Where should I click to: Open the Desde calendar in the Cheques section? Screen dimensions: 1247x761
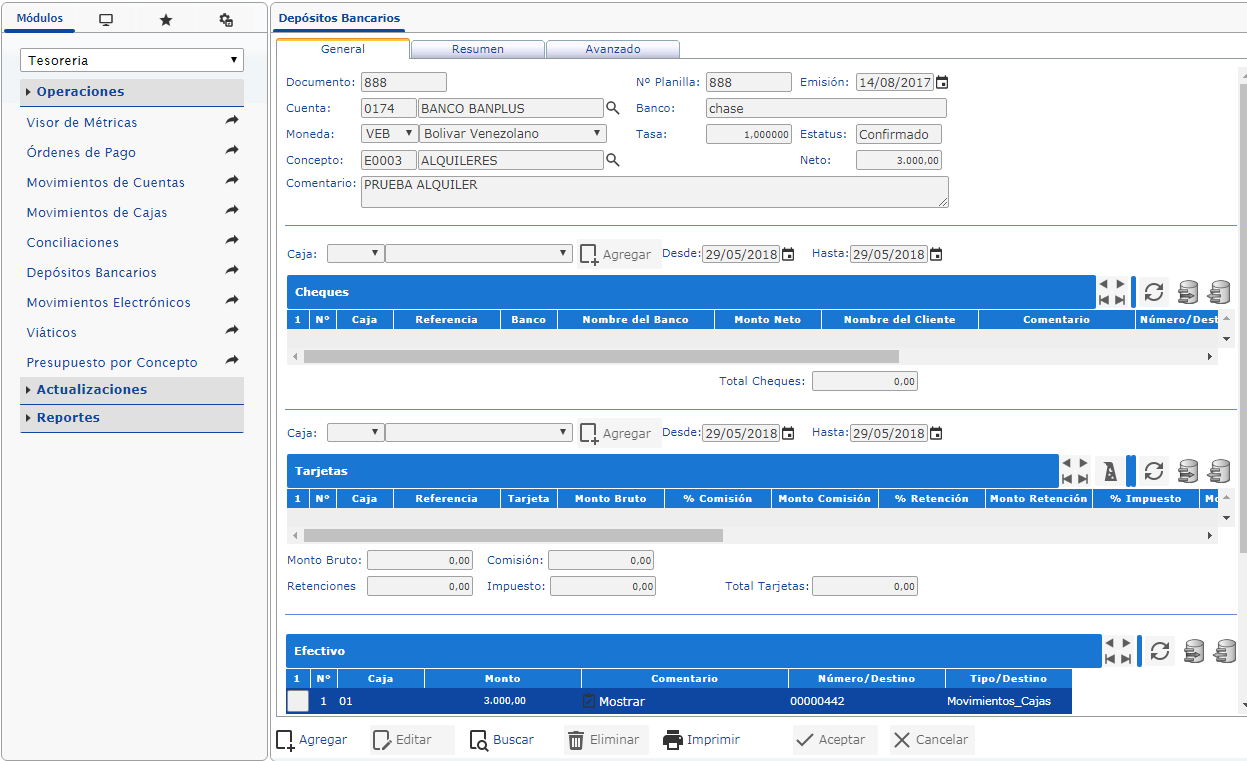[x=788, y=254]
